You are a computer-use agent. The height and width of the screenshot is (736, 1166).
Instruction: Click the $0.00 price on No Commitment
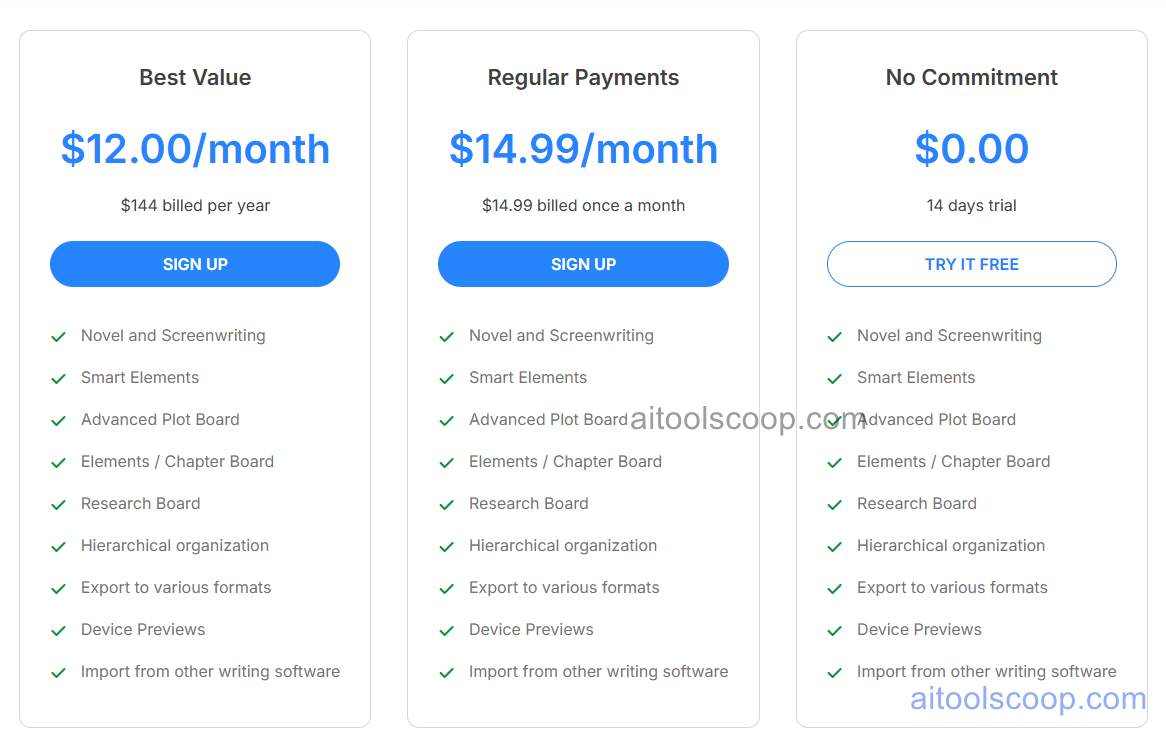971,149
